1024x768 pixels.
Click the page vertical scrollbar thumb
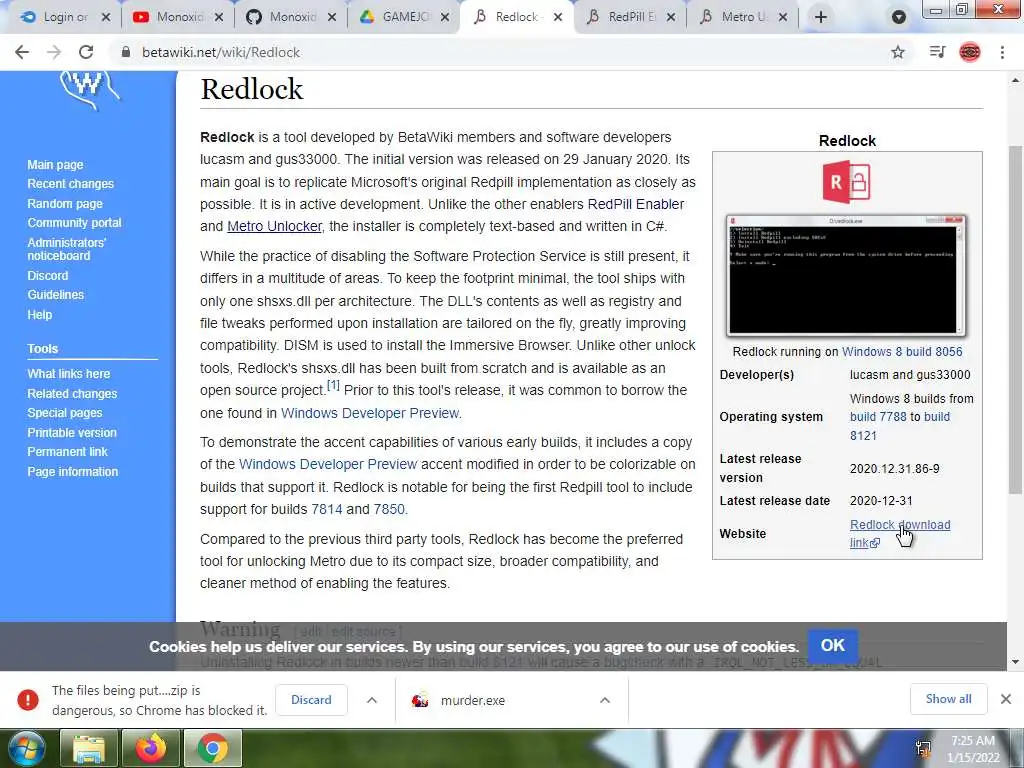1015,320
